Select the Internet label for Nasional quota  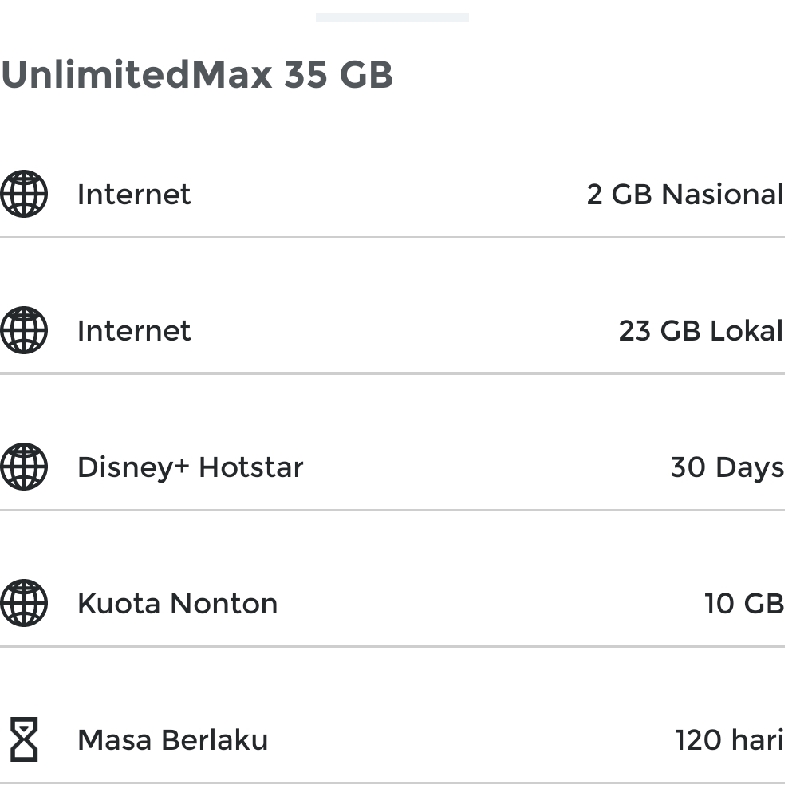tap(134, 194)
